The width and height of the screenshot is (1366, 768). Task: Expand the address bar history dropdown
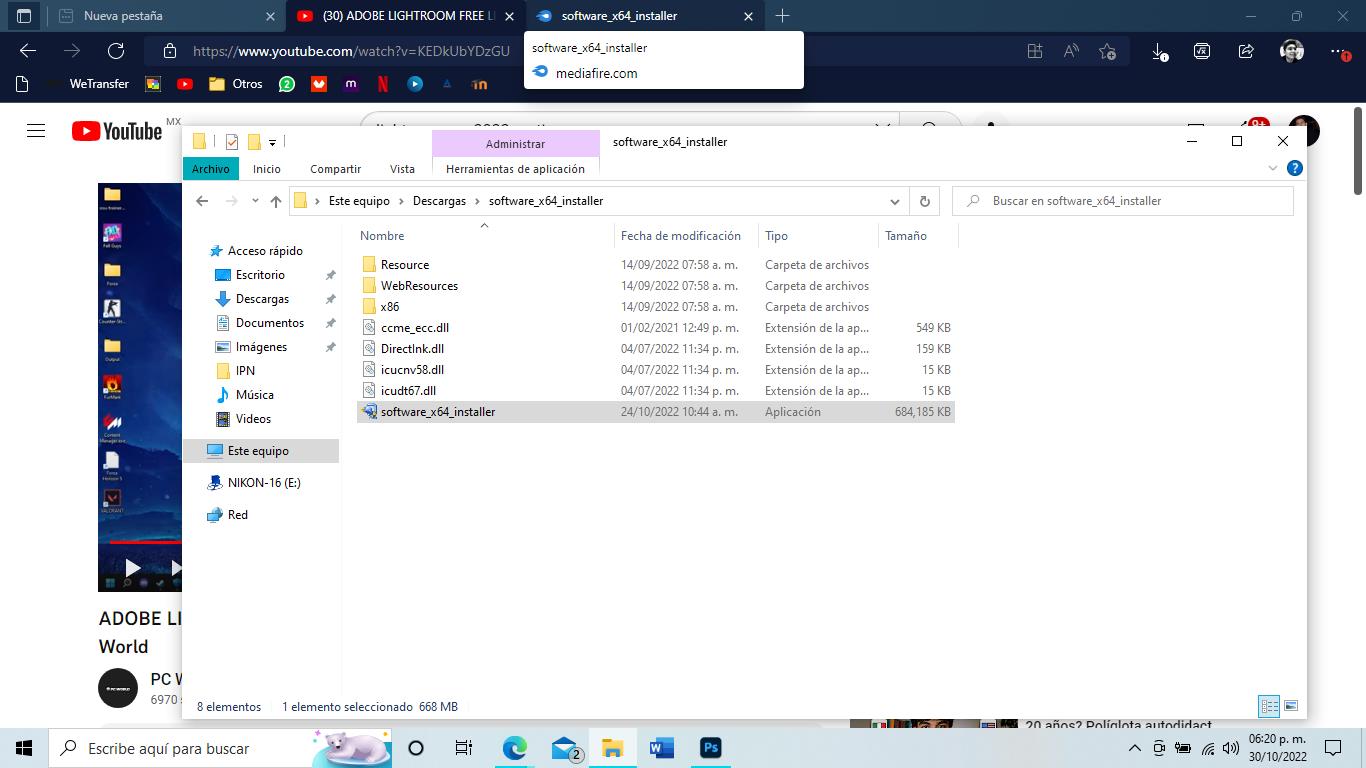tap(894, 201)
